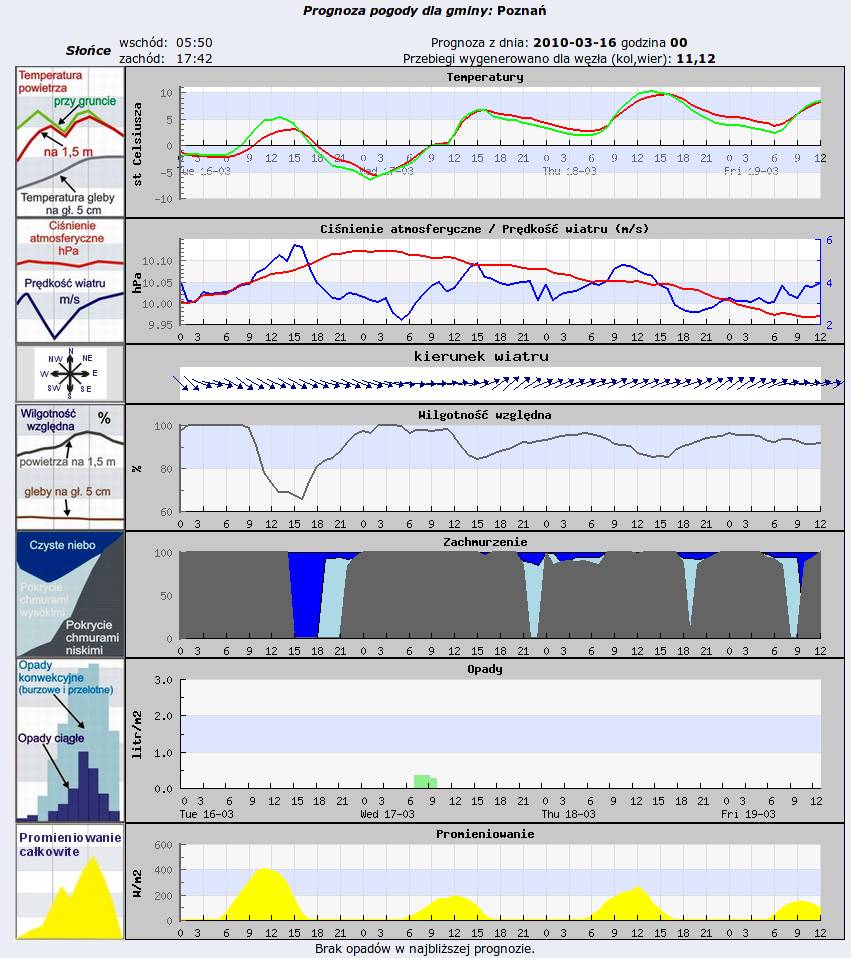
Task: Click 'Fri 19-03' date label under Opady chart
Action: click(748, 814)
